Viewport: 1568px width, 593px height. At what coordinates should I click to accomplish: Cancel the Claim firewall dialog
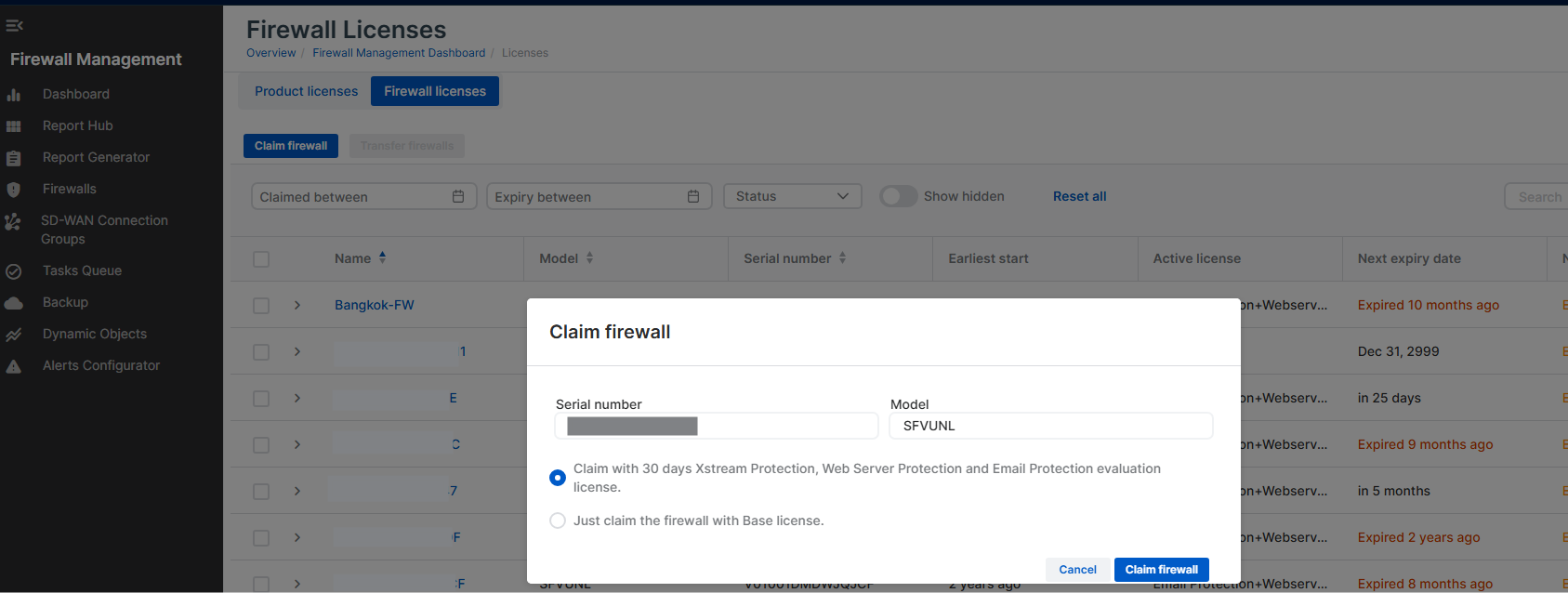tap(1077, 570)
